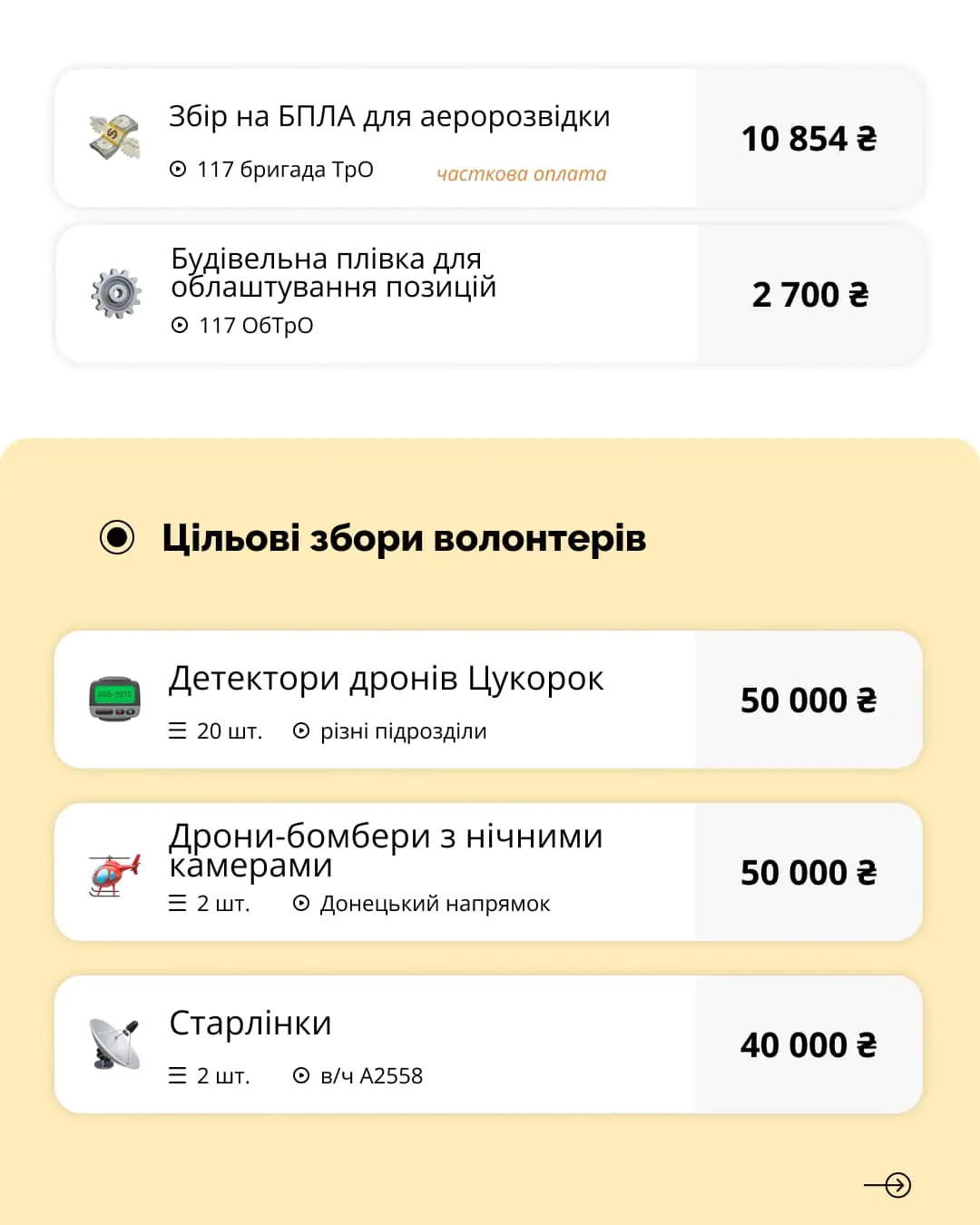The width and height of the screenshot is (980, 1225).
Task: Select the radio bullet beside Цільові збори волонтерів
Action: [117, 537]
